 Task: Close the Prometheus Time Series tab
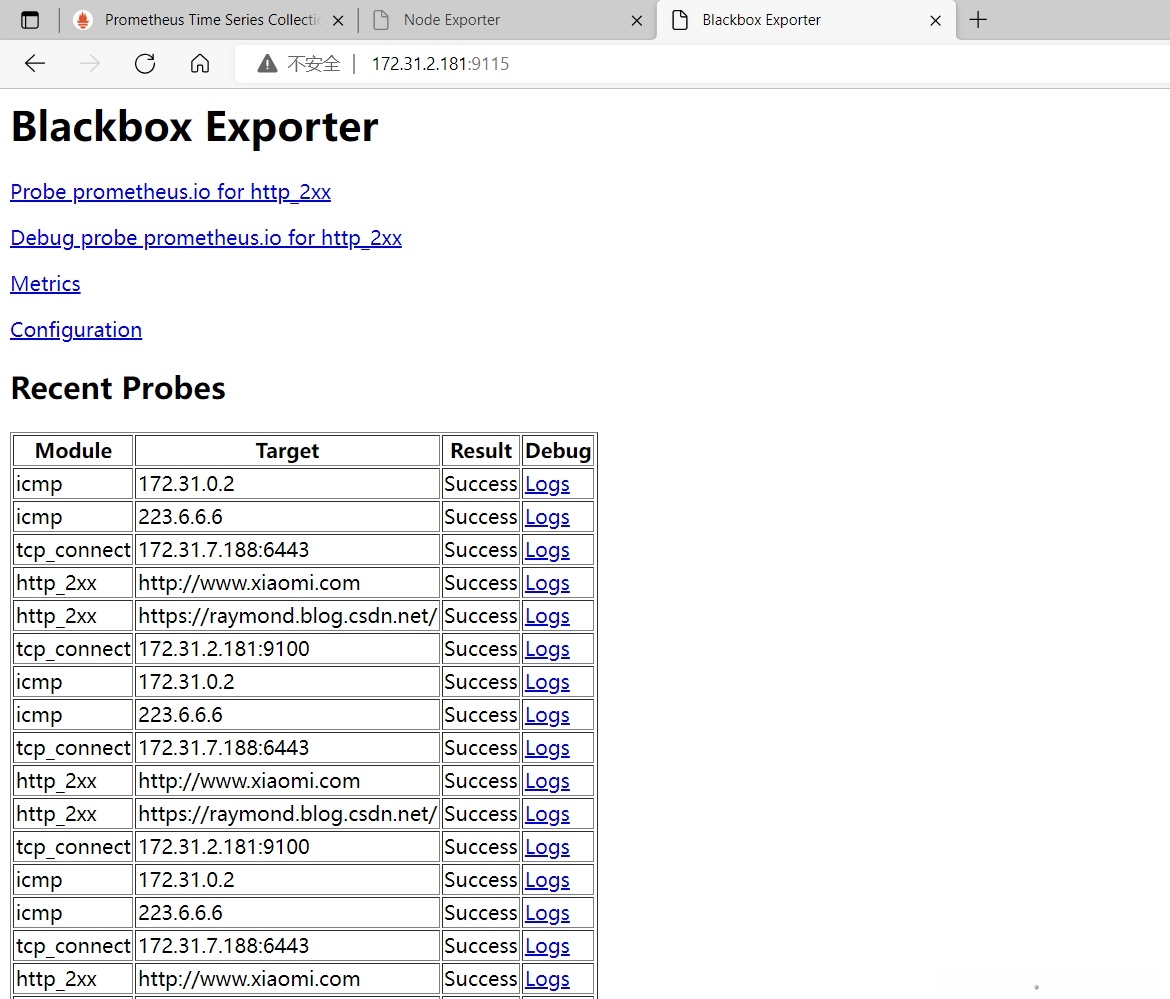click(338, 21)
